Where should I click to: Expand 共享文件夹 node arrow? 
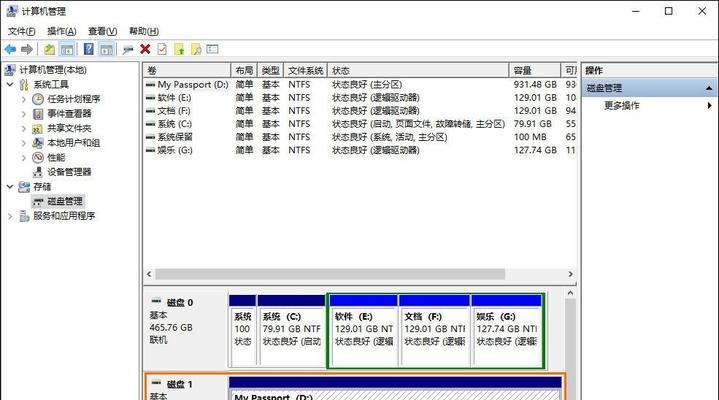[23, 128]
